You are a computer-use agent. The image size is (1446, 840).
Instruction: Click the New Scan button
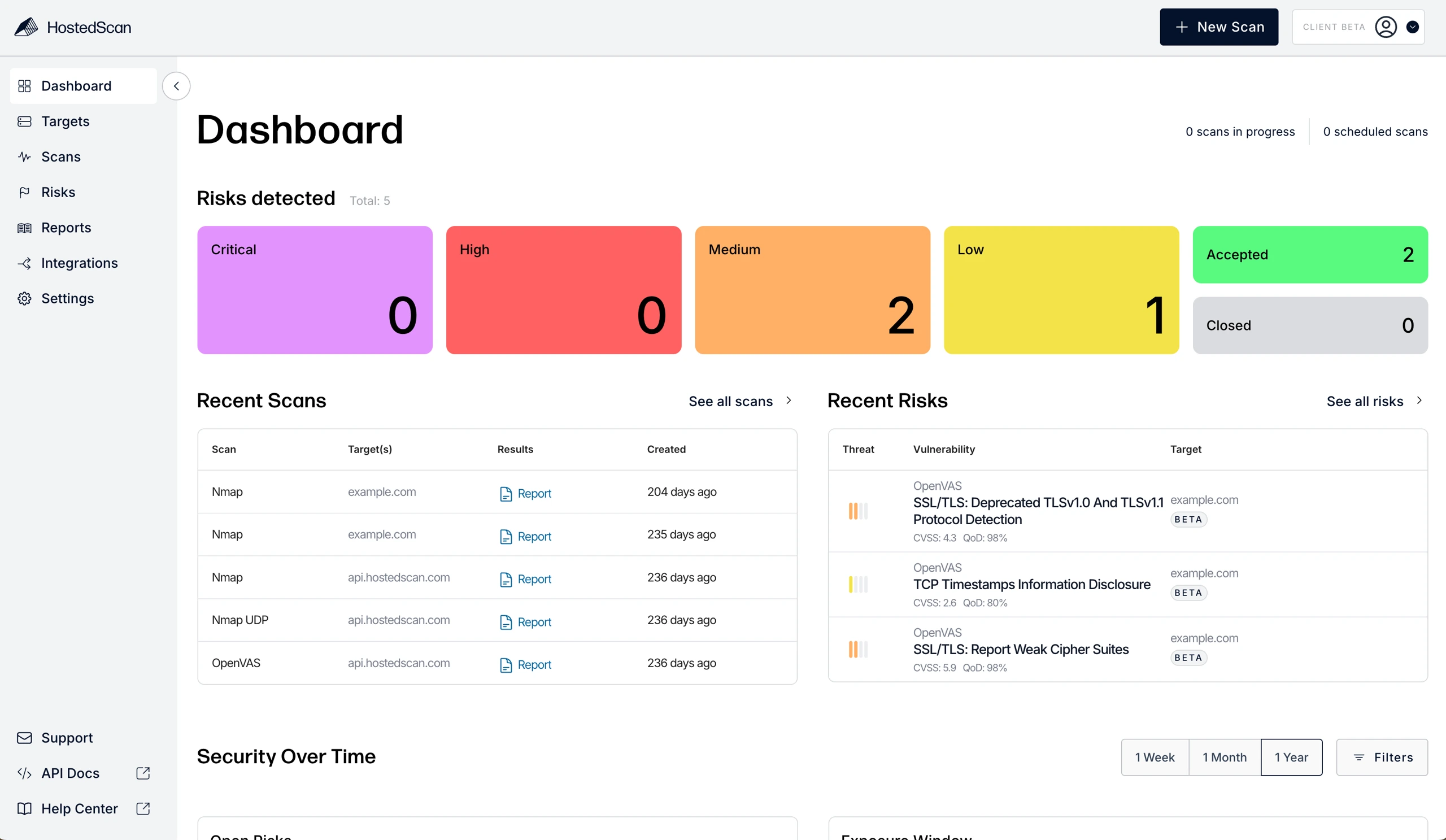tap(1218, 27)
